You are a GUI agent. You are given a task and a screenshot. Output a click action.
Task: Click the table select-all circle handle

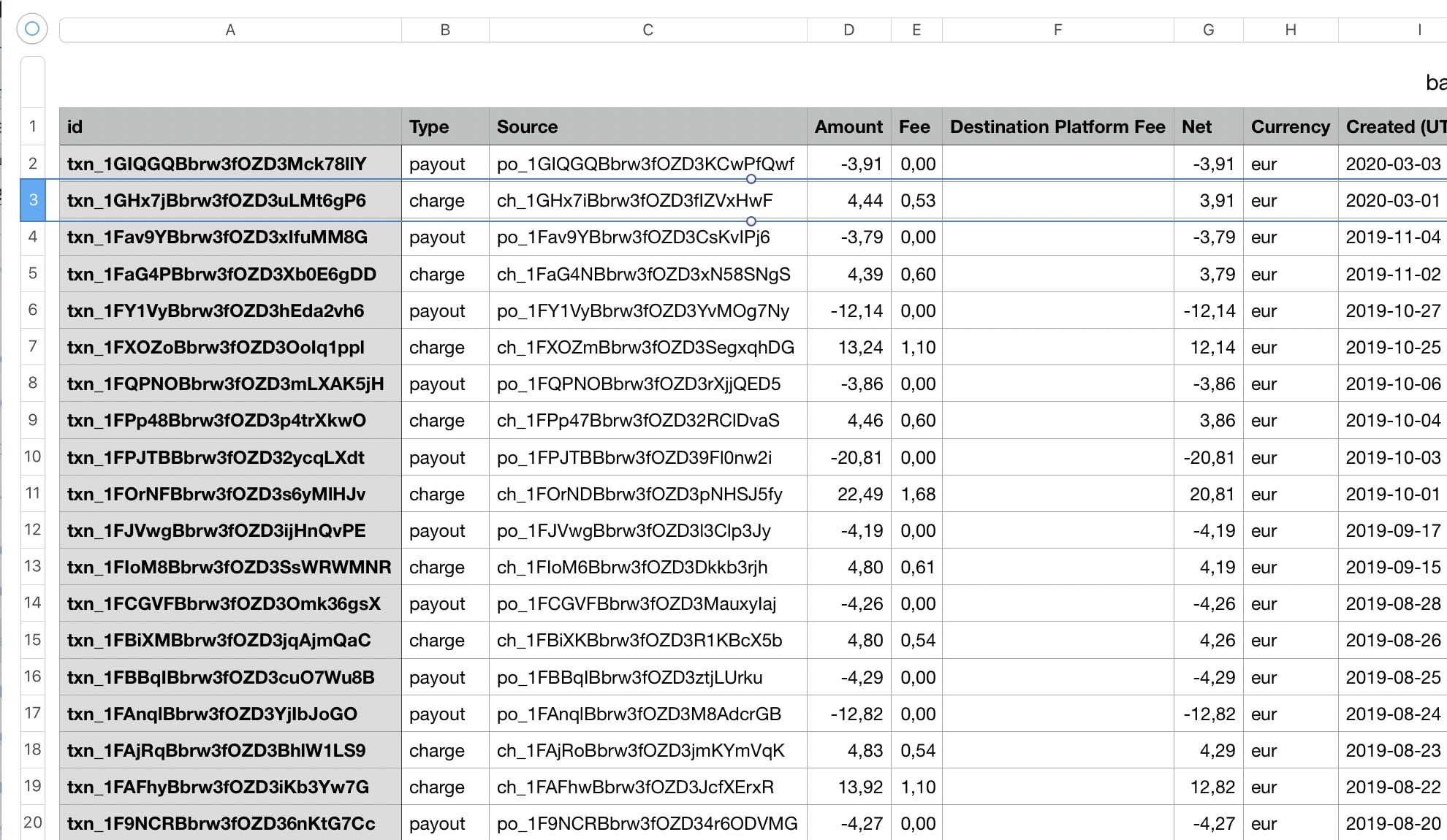click(x=31, y=29)
